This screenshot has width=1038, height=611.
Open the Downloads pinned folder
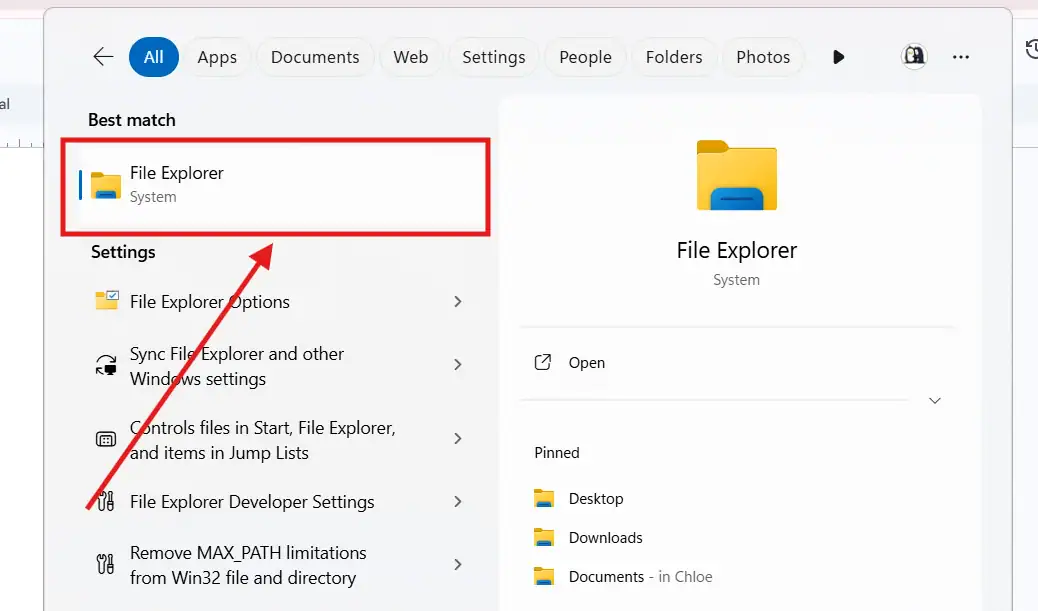[604, 537]
